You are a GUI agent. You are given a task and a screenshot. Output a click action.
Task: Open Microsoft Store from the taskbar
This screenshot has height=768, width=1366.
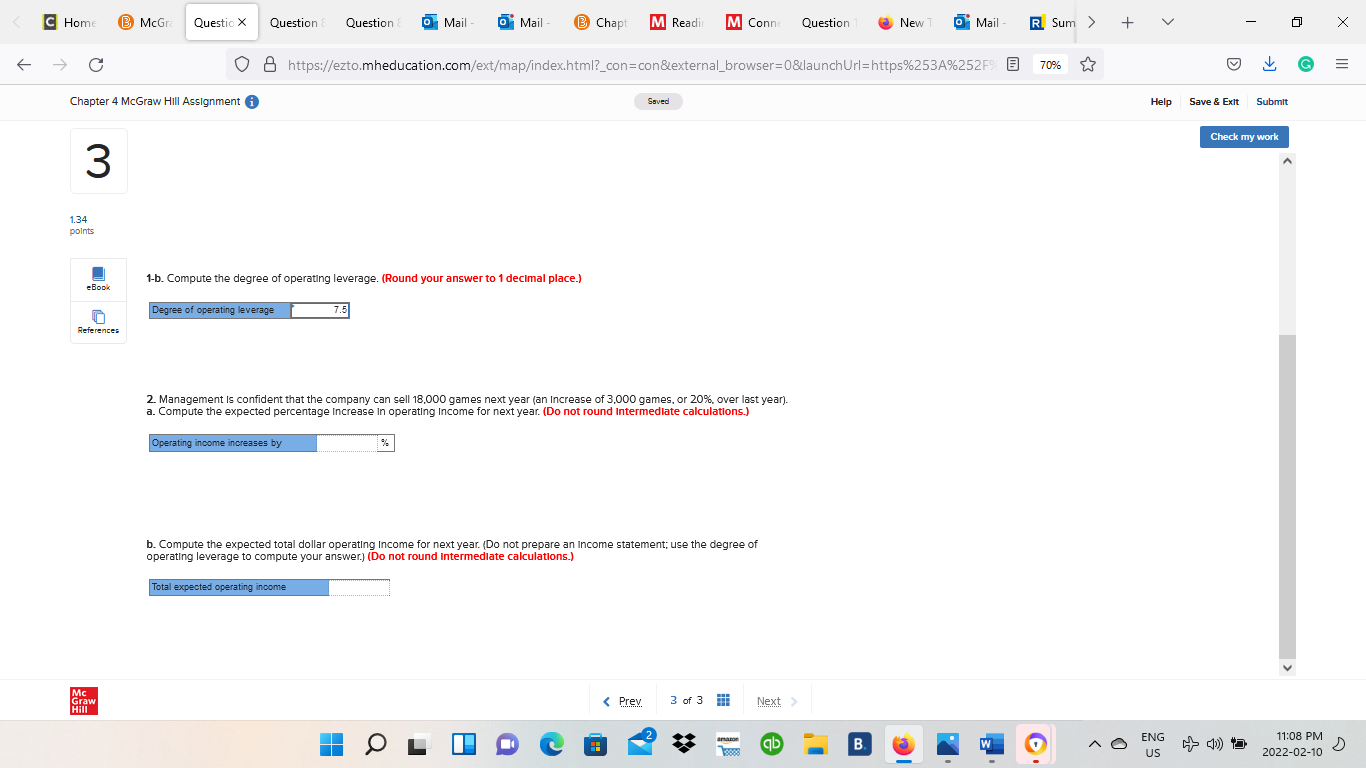595,744
